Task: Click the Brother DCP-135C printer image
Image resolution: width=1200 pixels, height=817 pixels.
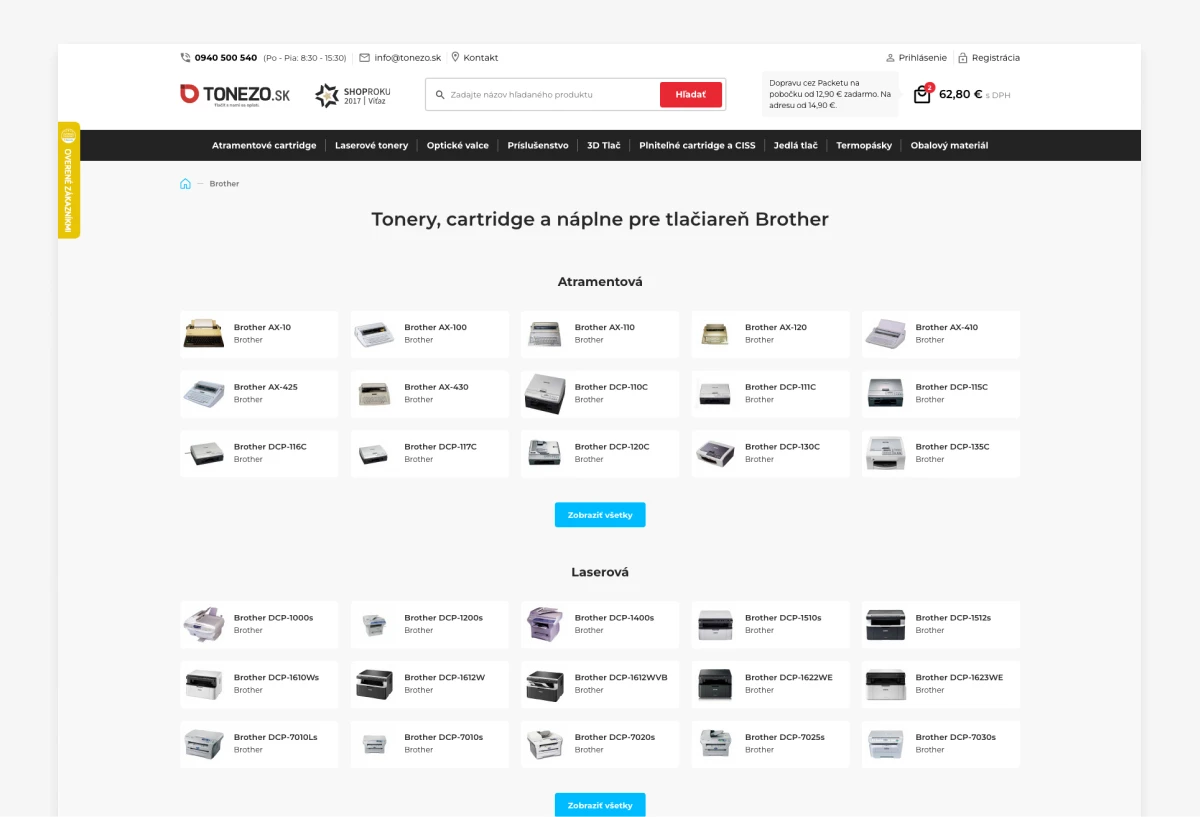Action: click(x=885, y=454)
